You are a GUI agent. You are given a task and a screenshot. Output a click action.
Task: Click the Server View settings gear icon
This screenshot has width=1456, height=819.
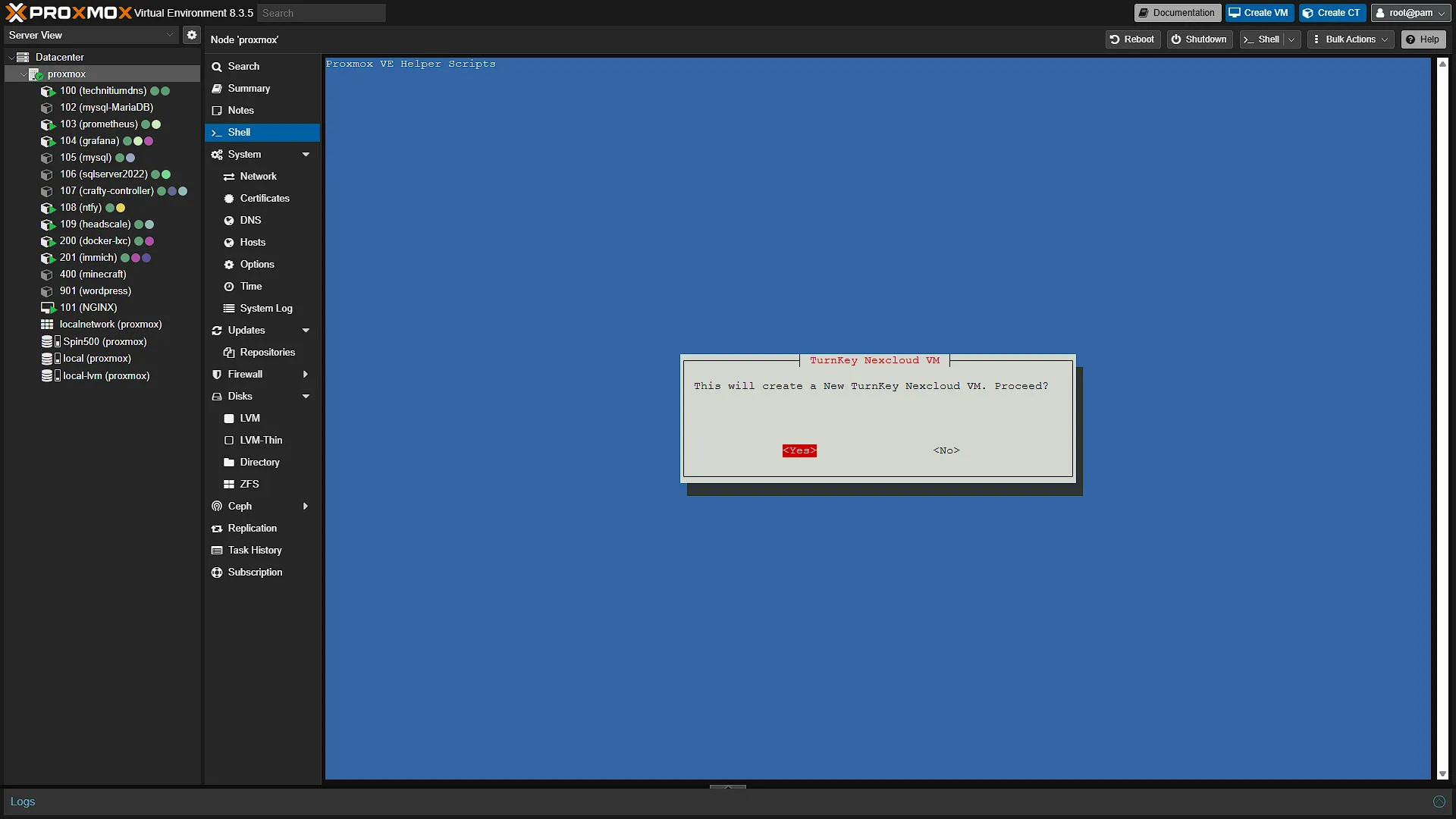coord(192,35)
